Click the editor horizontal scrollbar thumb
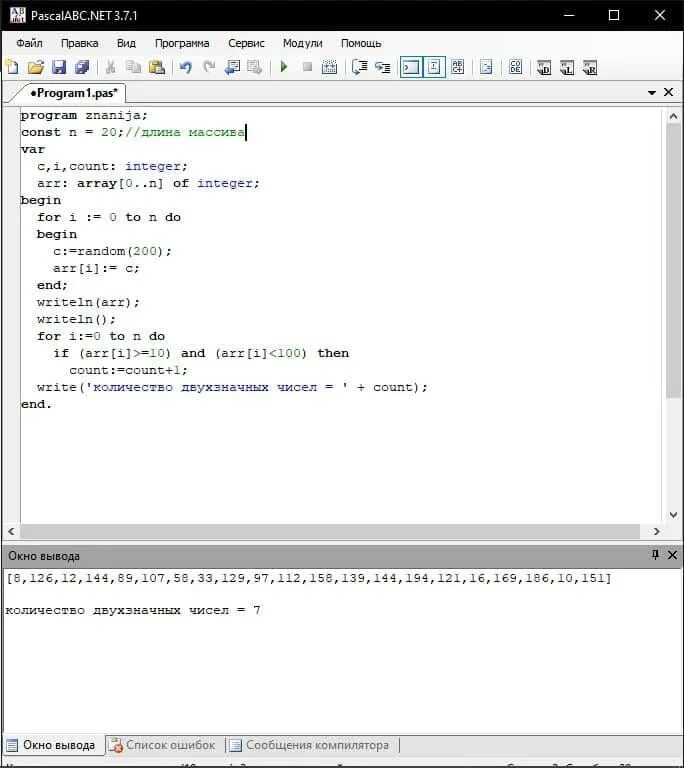Image resolution: width=684 pixels, height=768 pixels. [x=330, y=531]
